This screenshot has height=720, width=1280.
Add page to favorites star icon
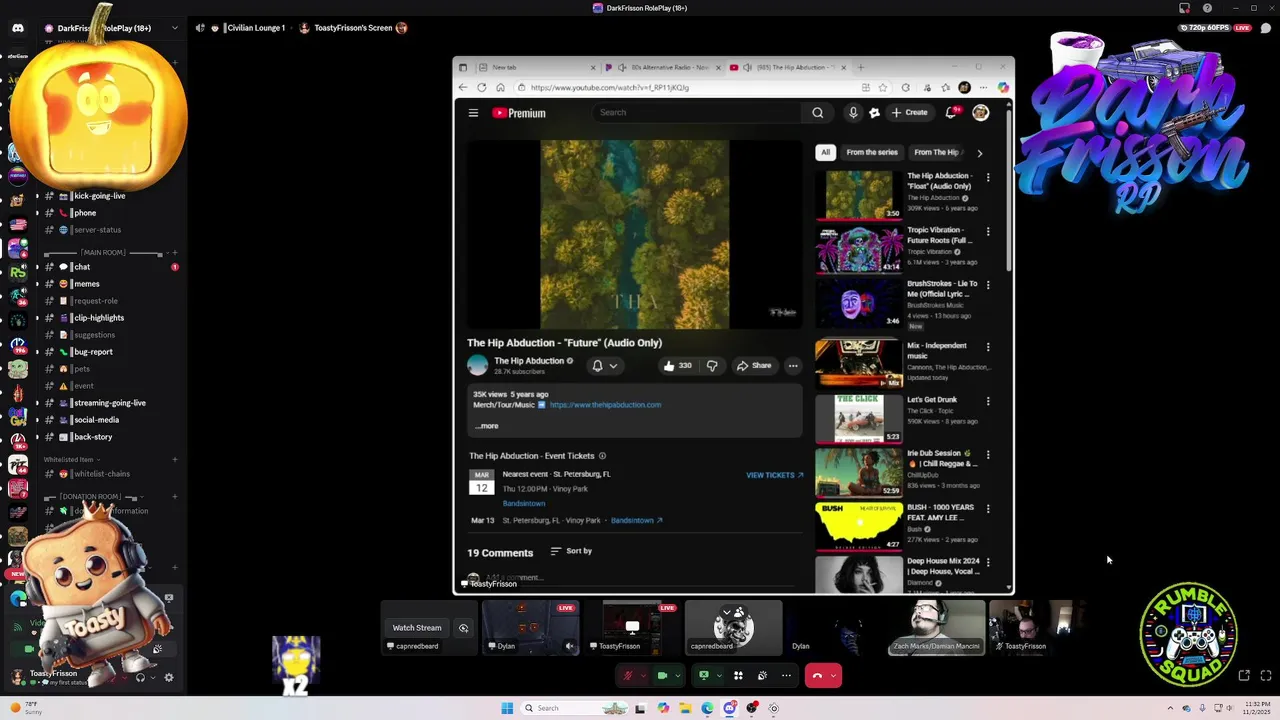(x=882, y=88)
